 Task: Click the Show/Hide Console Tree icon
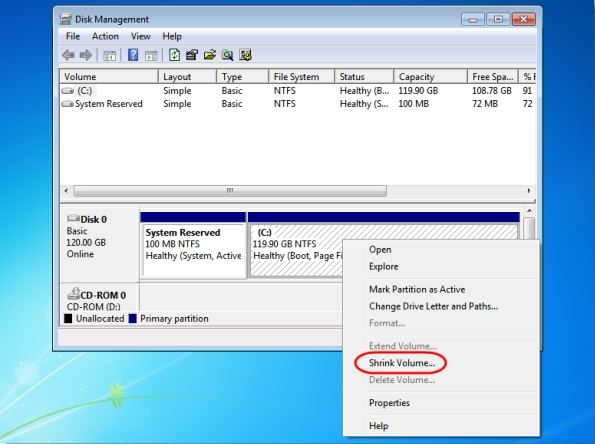(x=109, y=56)
